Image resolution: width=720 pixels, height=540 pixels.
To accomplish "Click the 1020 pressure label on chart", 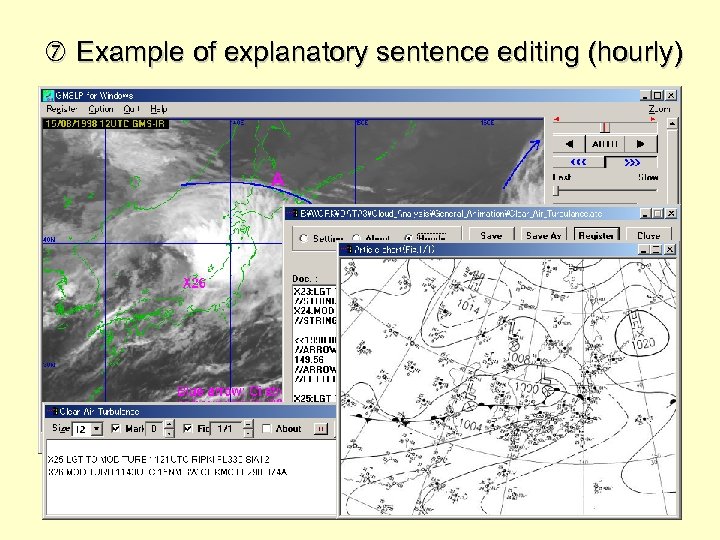I will pyautogui.click(x=643, y=343).
